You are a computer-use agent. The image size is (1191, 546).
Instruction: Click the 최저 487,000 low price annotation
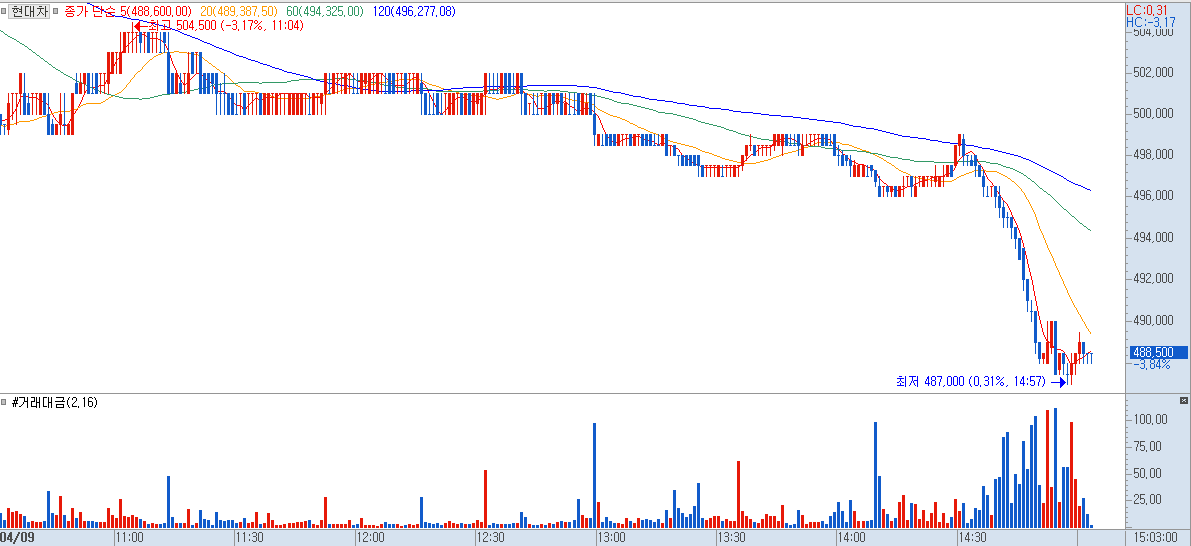(970, 380)
